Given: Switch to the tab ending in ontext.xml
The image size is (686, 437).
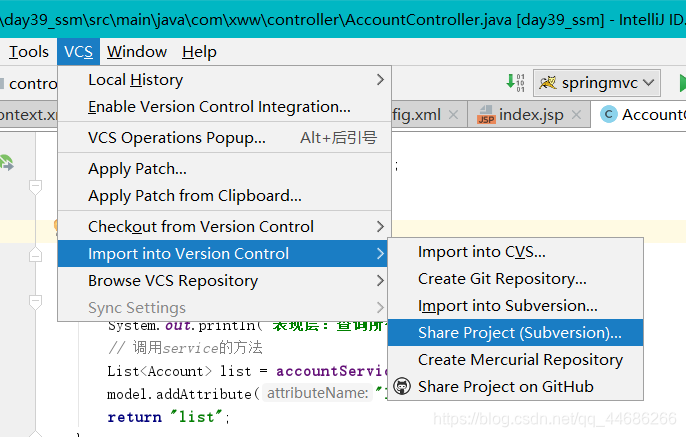Looking at the screenshot, I should tap(28, 115).
